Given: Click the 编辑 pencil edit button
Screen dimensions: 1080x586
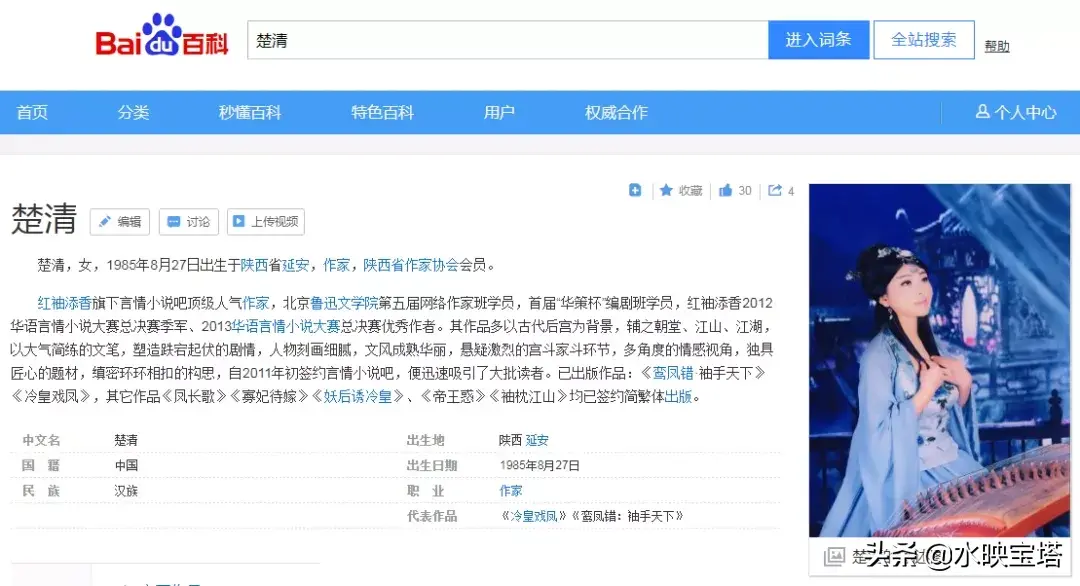Looking at the screenshot, I should 119,222.
